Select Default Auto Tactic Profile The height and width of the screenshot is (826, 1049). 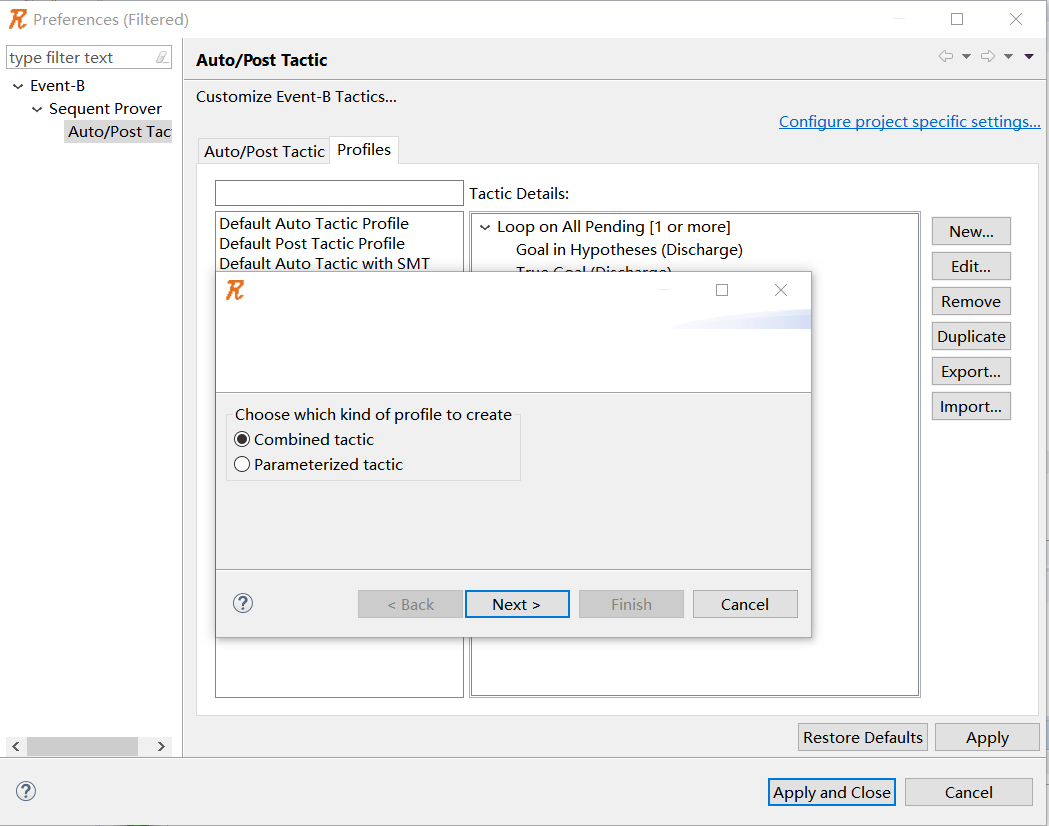point(314,223)
